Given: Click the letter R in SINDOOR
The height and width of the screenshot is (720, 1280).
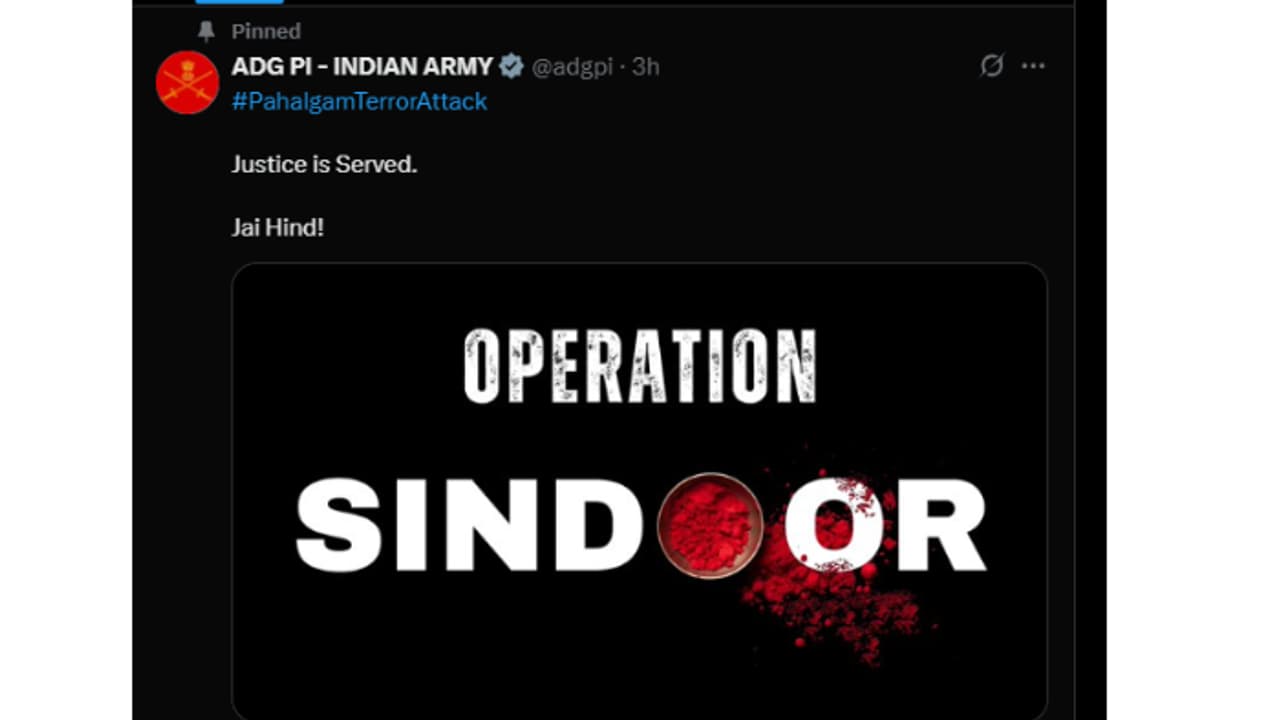Looking at the screenshot, I should [x=947, y=525].
